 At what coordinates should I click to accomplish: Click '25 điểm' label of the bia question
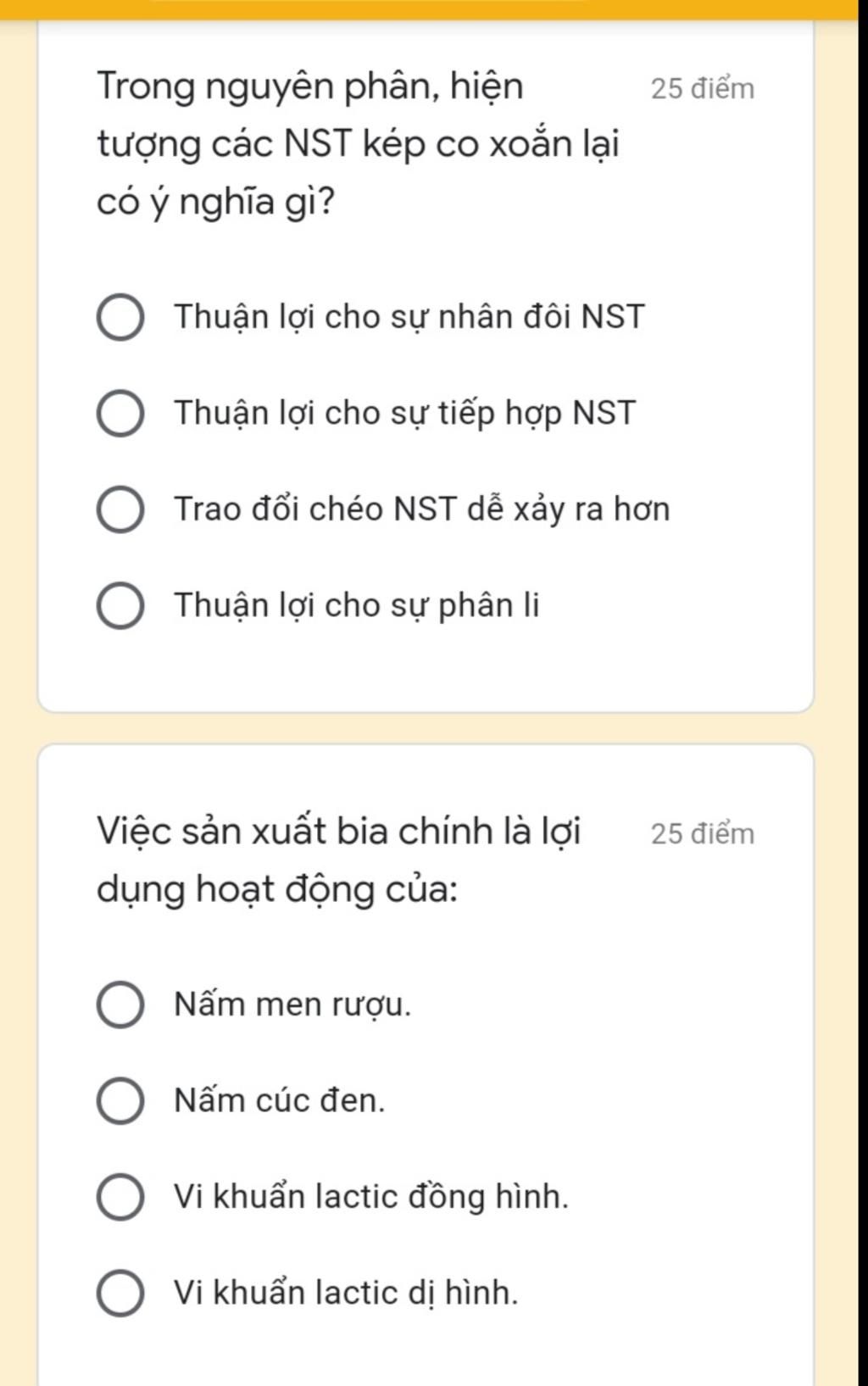point(703,833)
